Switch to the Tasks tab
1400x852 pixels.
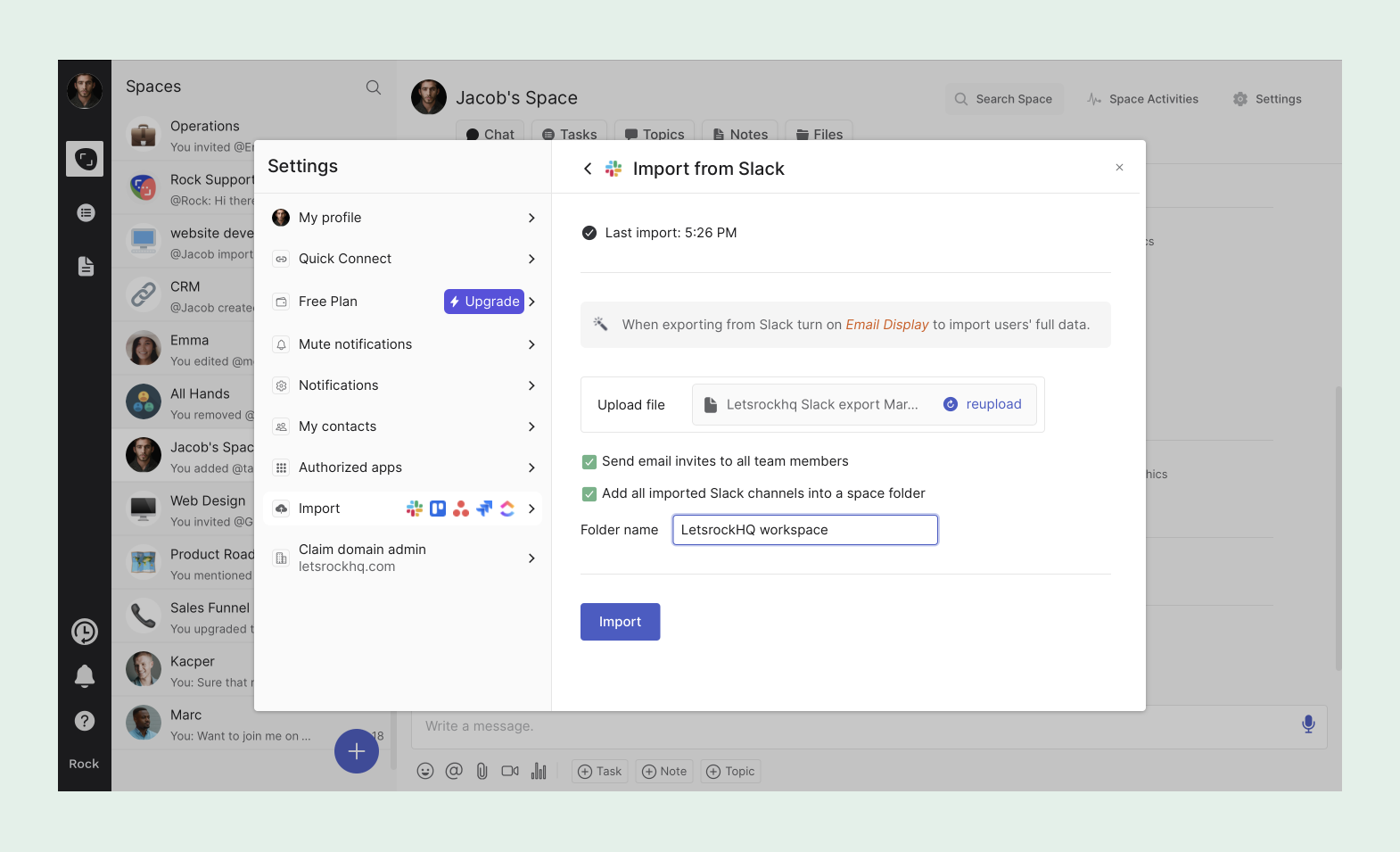(570, 134)
